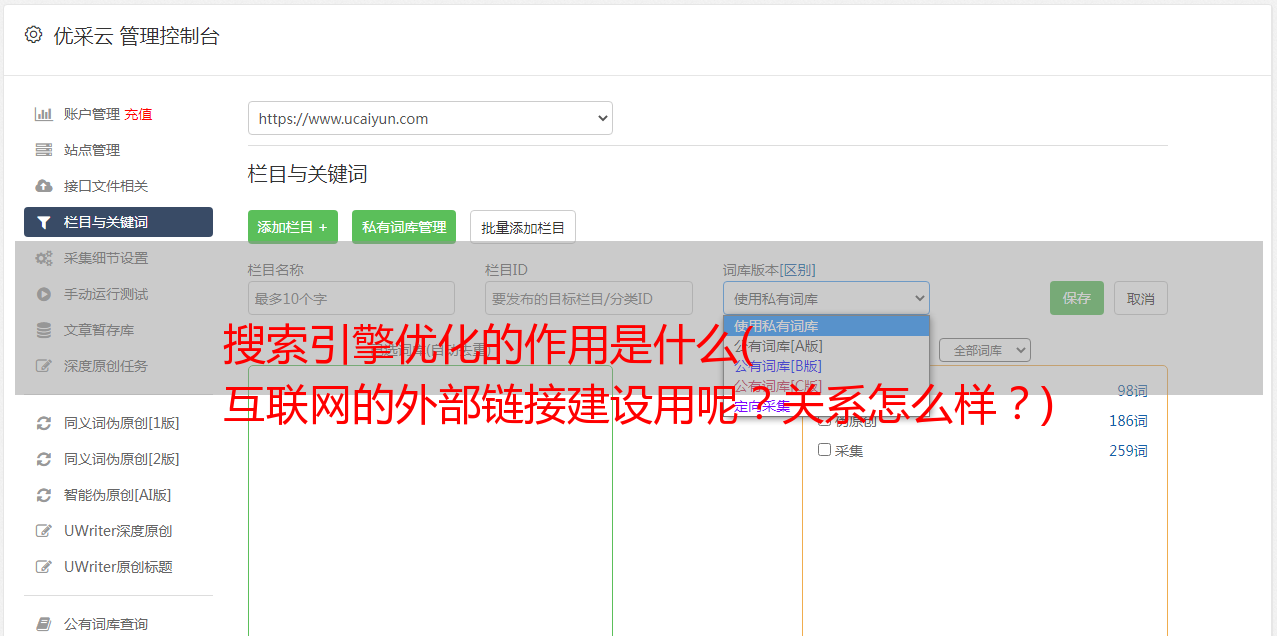Open 文章暂存库 in the sidebar

[x=99, y=330]
